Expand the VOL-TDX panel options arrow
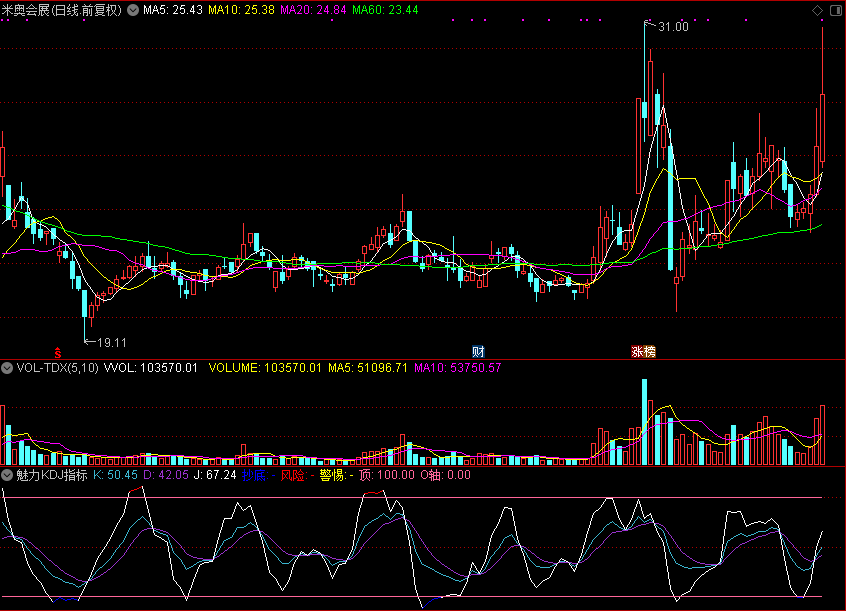 [7, 368]
